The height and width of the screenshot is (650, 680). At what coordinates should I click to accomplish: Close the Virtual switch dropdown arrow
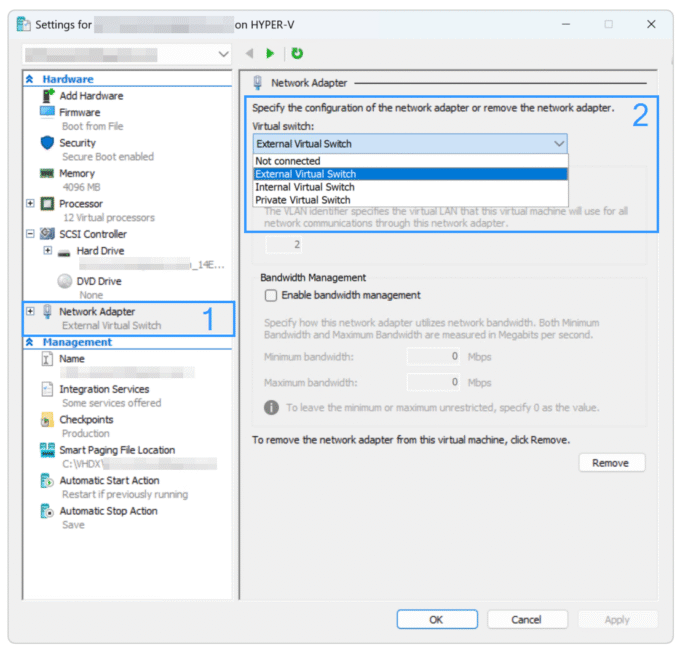pyautogui.click(x=559, y=144)
